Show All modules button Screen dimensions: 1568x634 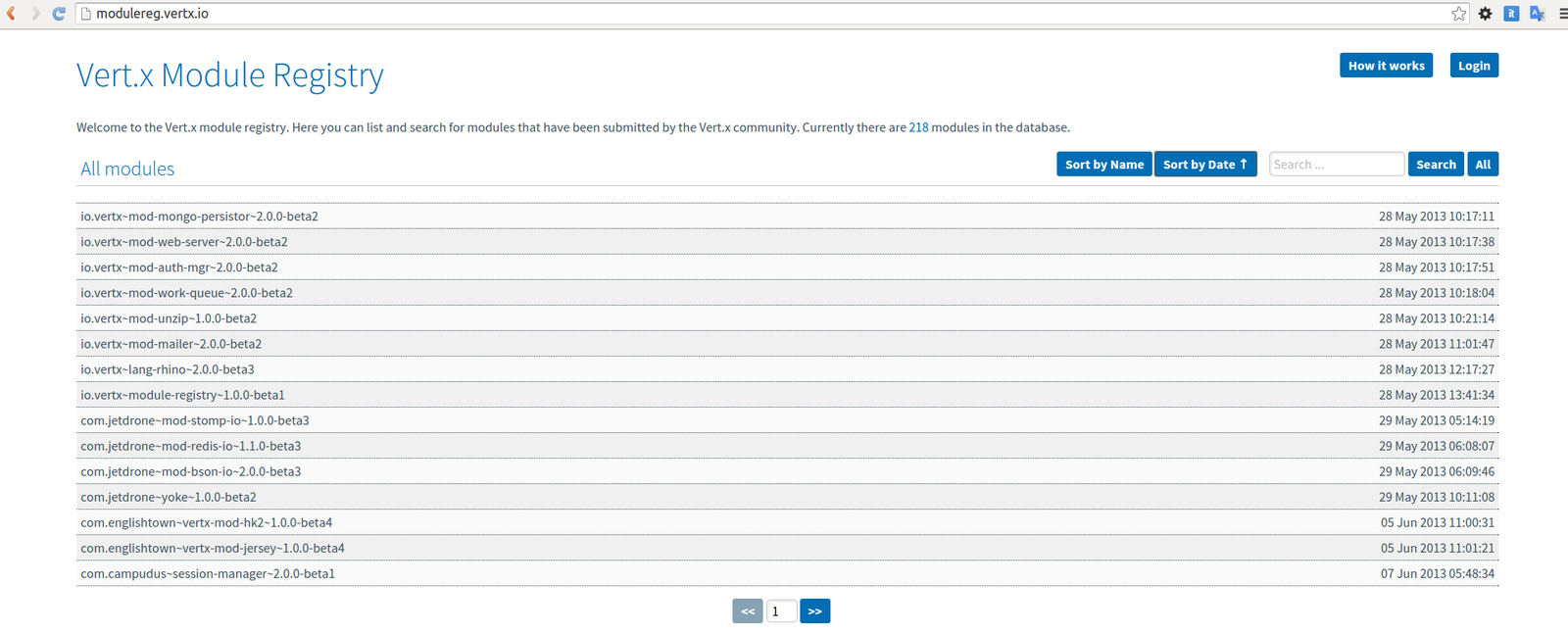point(1483,165)
